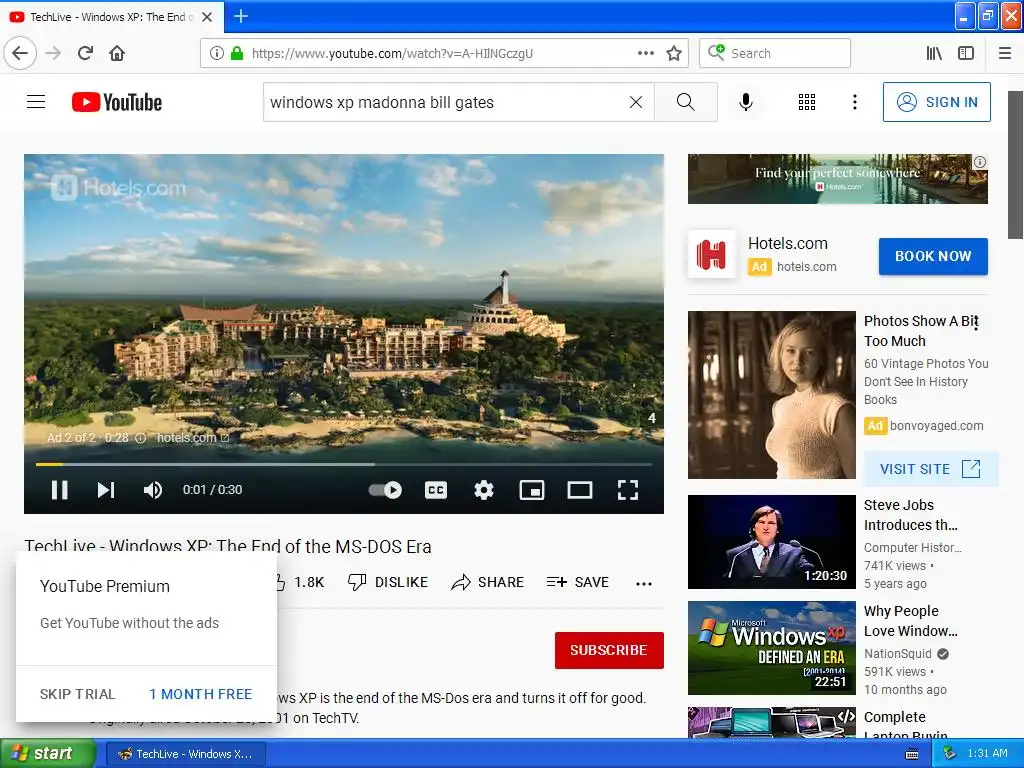Search with your voice microphone
The width and height of the screenshot is (1024, 768).
pyautogui.click(x=746, y=102)
